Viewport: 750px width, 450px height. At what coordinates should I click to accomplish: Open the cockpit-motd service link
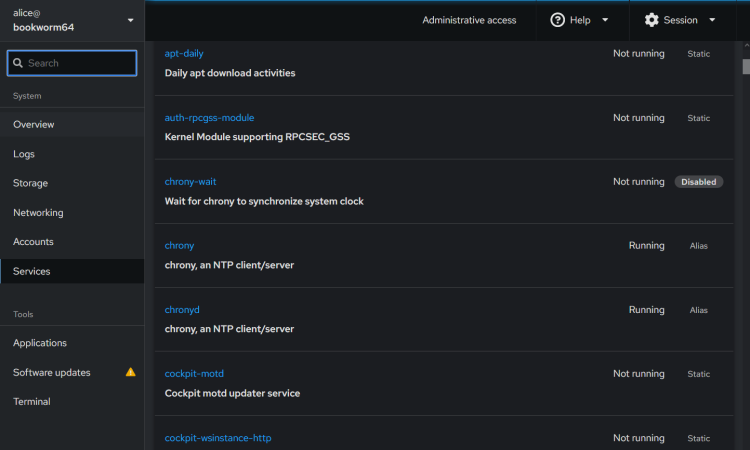tap(194, 373)
